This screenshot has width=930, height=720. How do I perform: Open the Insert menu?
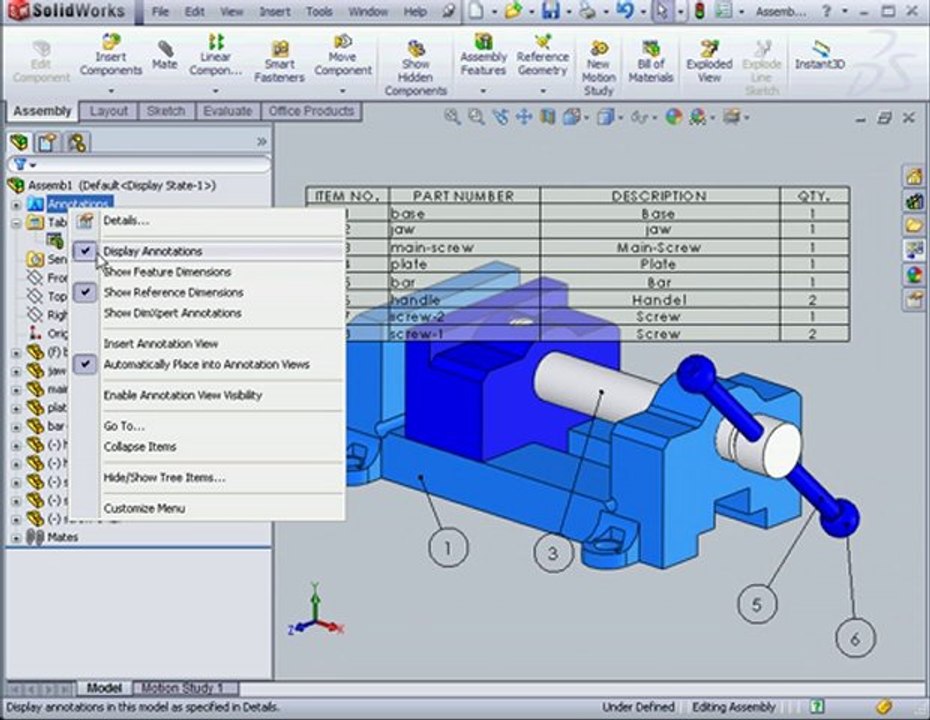coord(275,11)
